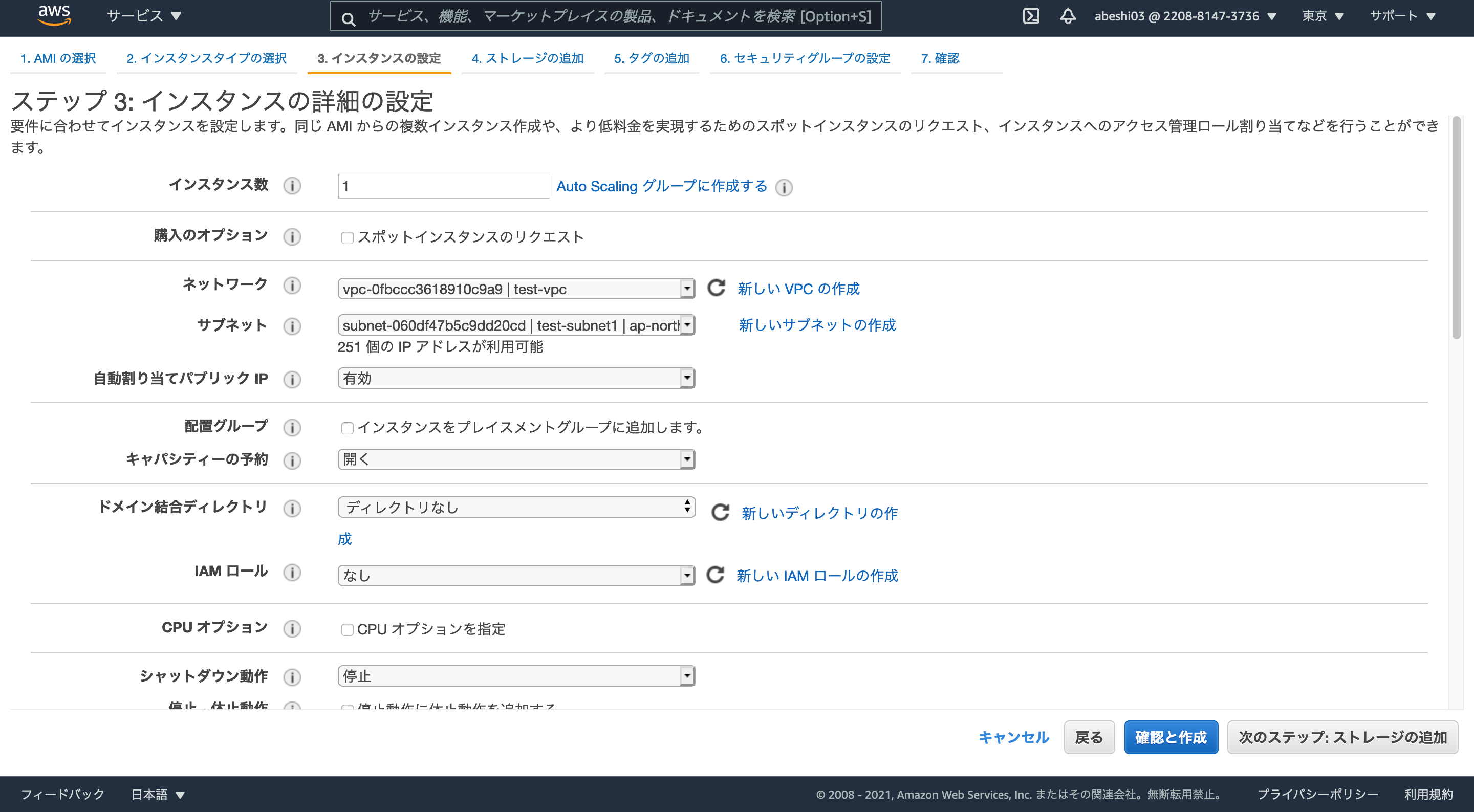Open the notifications bell
This screenshot has width=1474, height=812.
pyautogui.click(x=1067, y=16)
